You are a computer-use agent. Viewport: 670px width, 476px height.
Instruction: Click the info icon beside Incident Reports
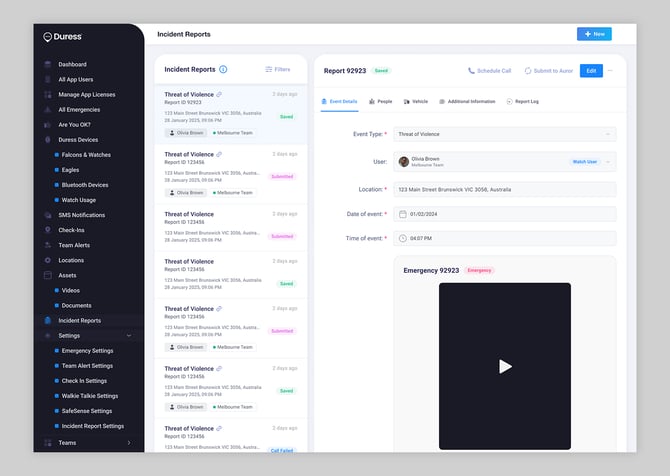(223, 69)
